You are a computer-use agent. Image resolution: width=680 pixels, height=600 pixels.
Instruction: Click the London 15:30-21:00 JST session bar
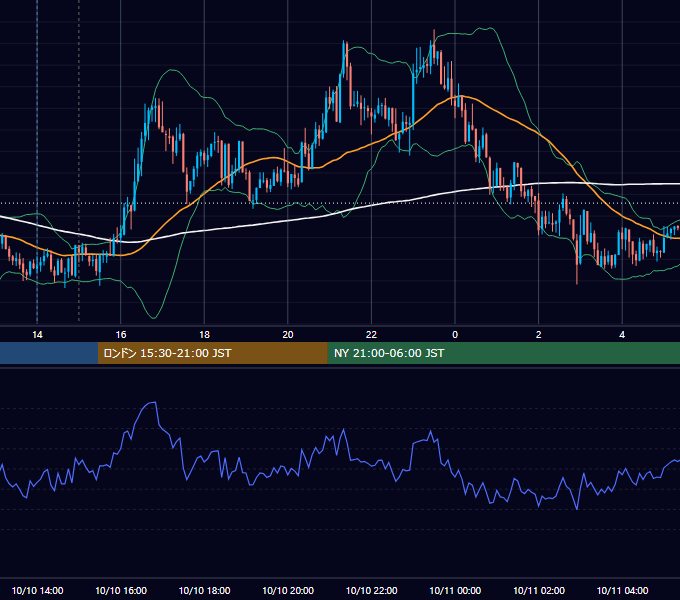[212, 353]
